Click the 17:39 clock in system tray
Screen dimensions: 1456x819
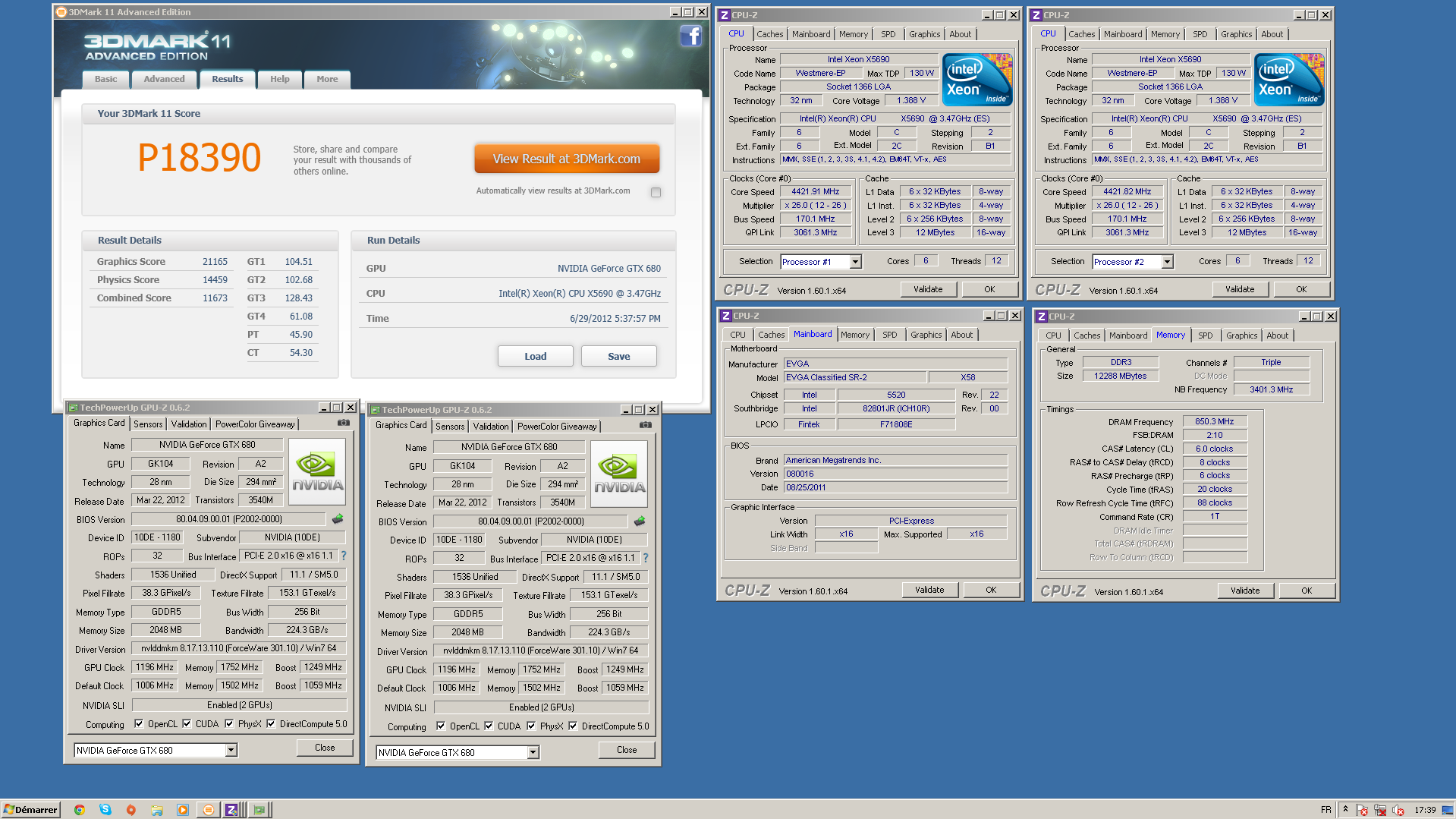coord(1425,810)
